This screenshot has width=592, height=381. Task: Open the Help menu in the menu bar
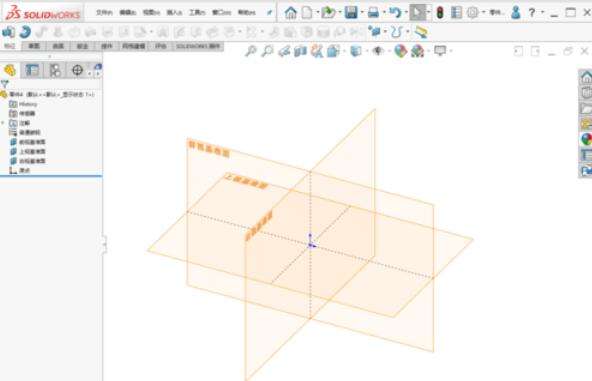pyautogui.click(x=247, y=12)
